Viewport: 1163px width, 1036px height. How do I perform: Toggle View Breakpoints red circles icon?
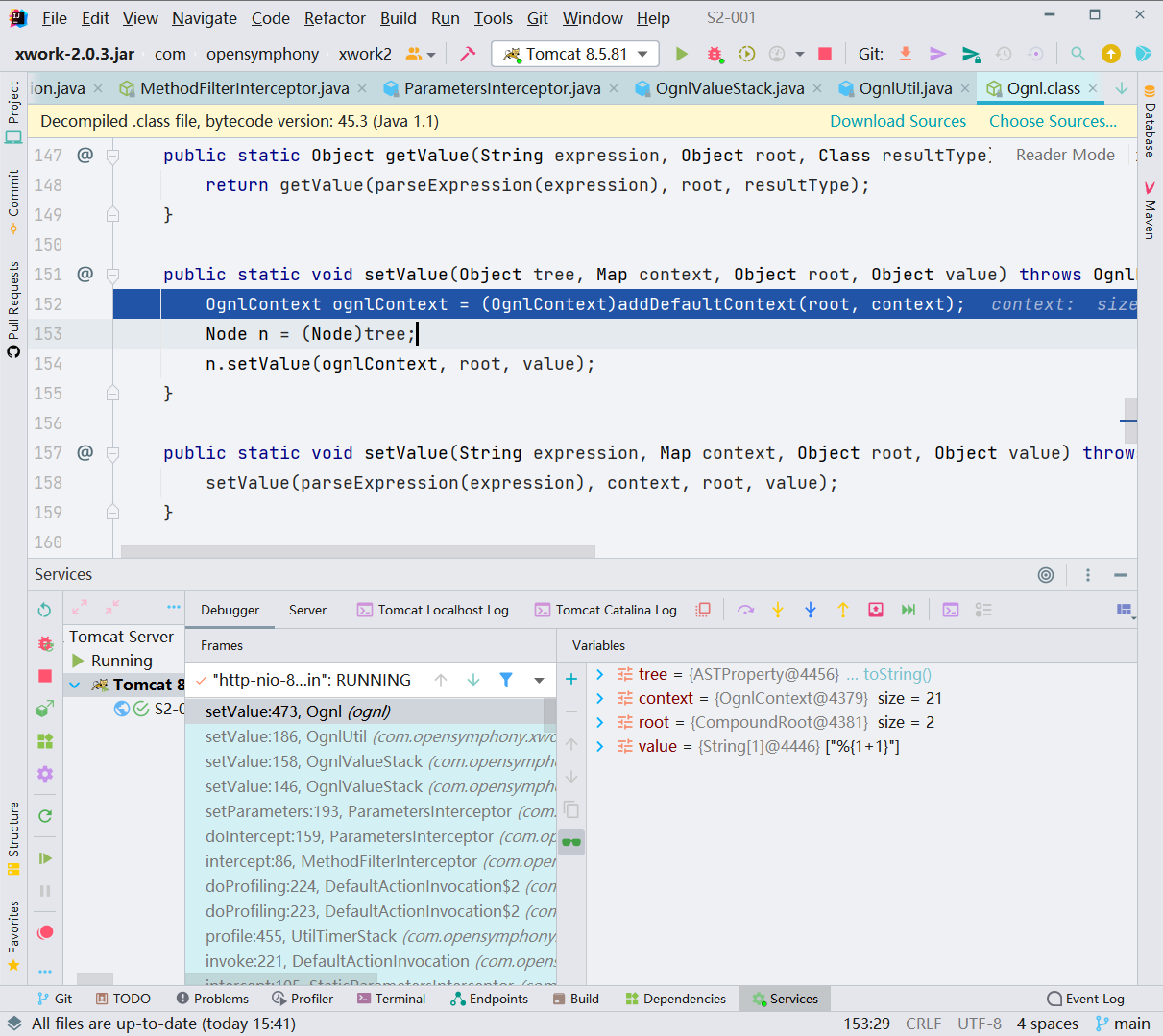click(45, 932)
